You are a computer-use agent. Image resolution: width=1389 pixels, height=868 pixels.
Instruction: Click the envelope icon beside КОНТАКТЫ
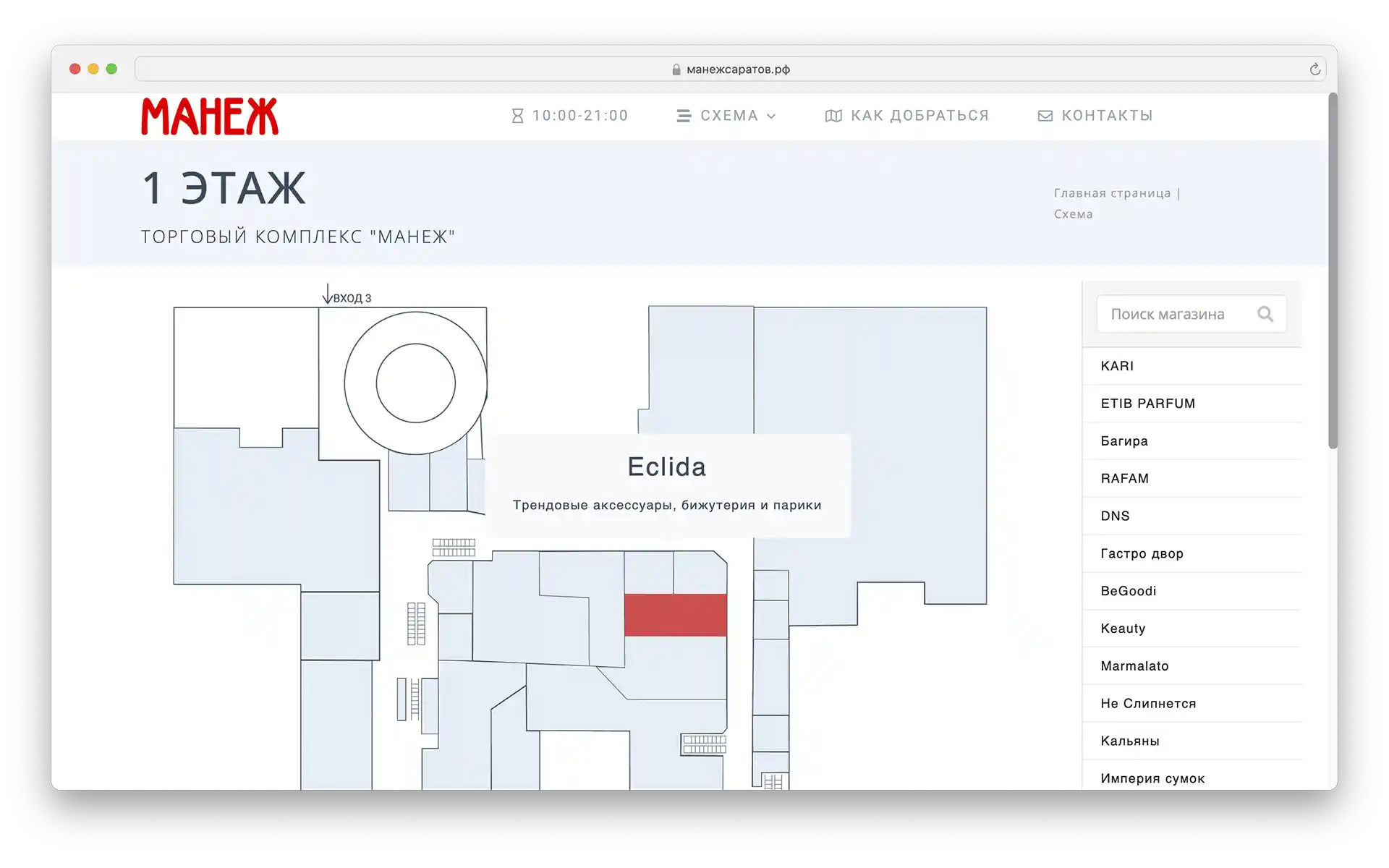[x=1045, y=116]
